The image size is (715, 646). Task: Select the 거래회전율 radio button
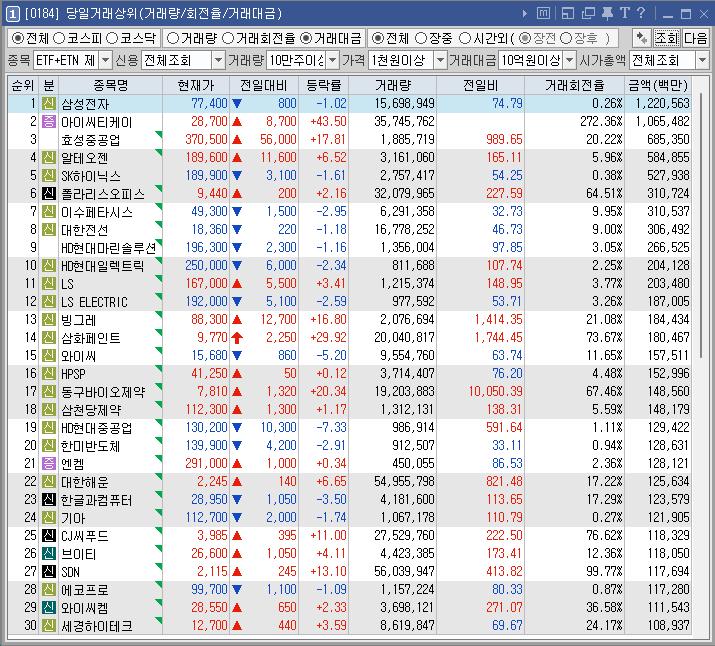coord(228,38)
